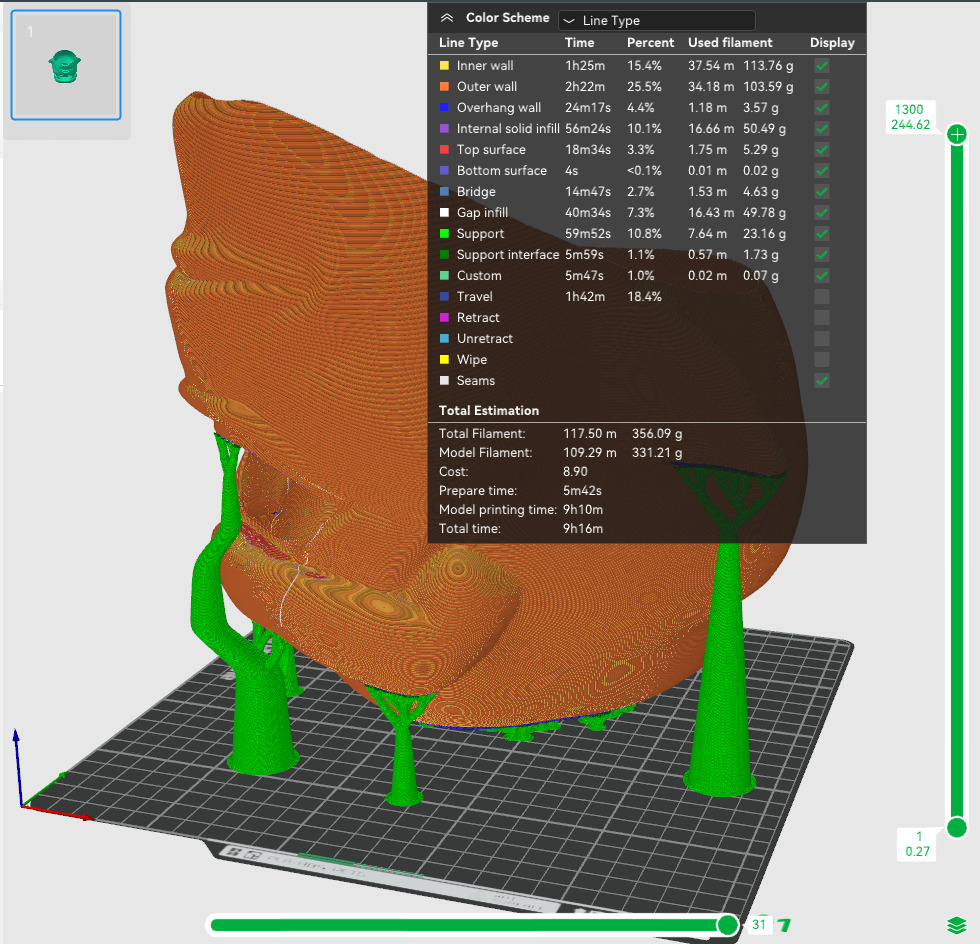
Task: Click the "Outer wall" row label
Action: [x=487, y=87]
